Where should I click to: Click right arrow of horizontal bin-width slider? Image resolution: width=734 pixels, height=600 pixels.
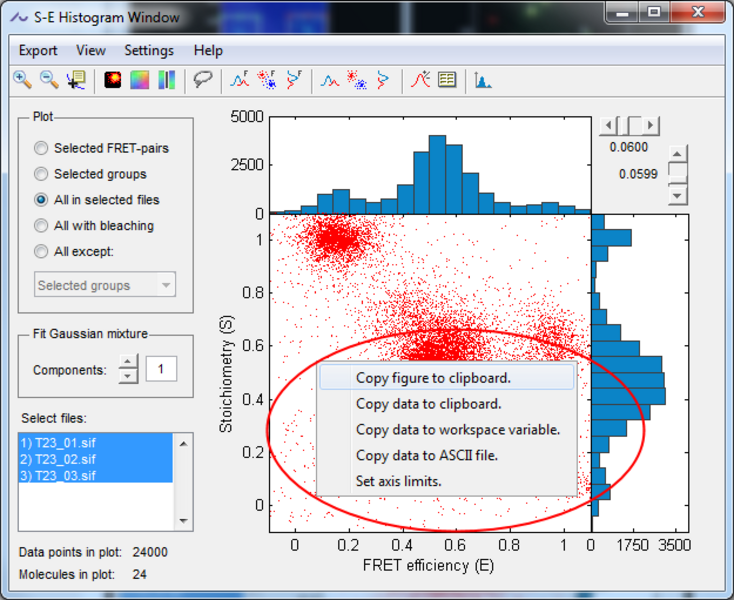coord(652,126)
